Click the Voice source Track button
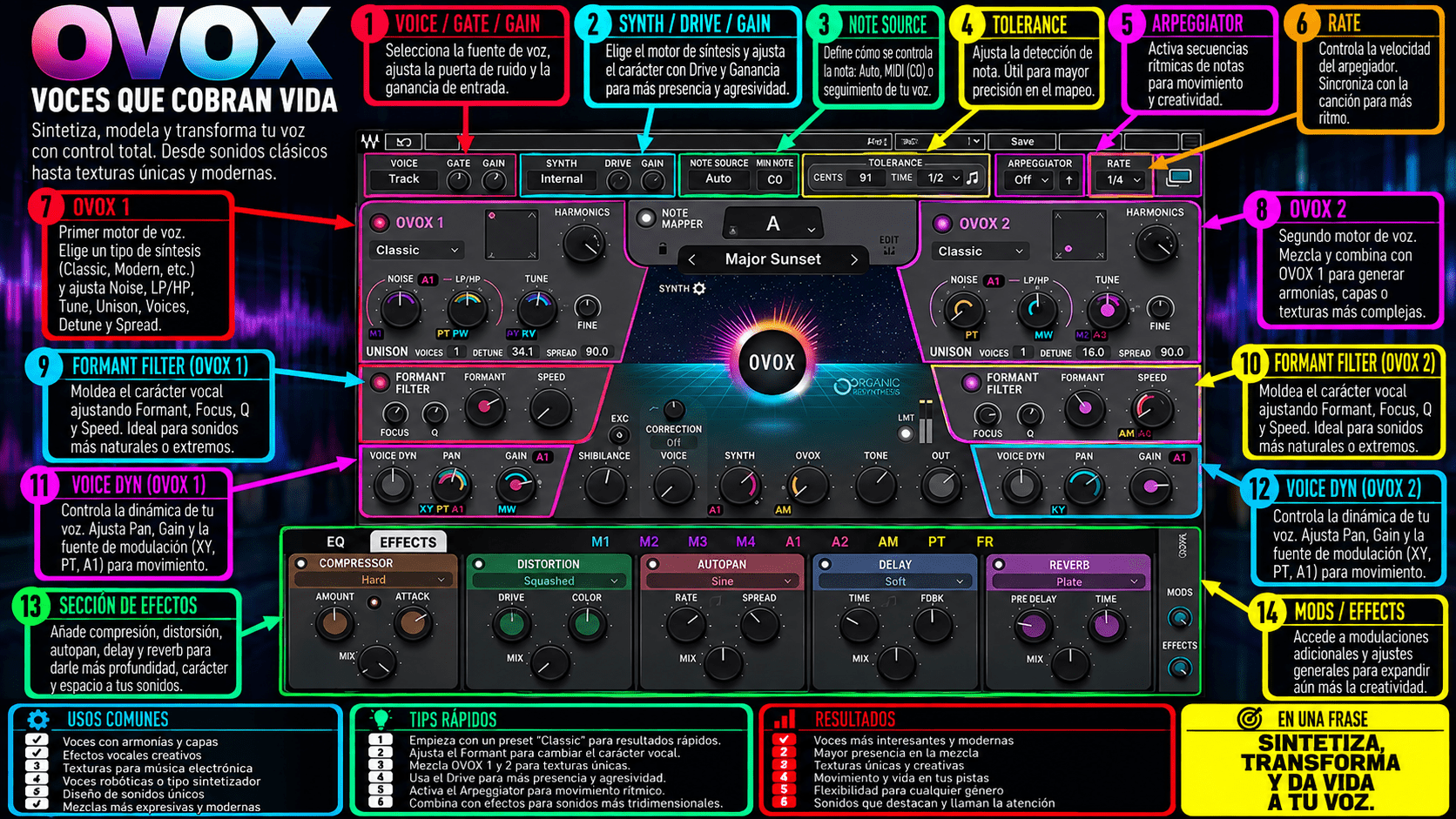The height and width of the screenshot is (819, 1456). [403, 179]
